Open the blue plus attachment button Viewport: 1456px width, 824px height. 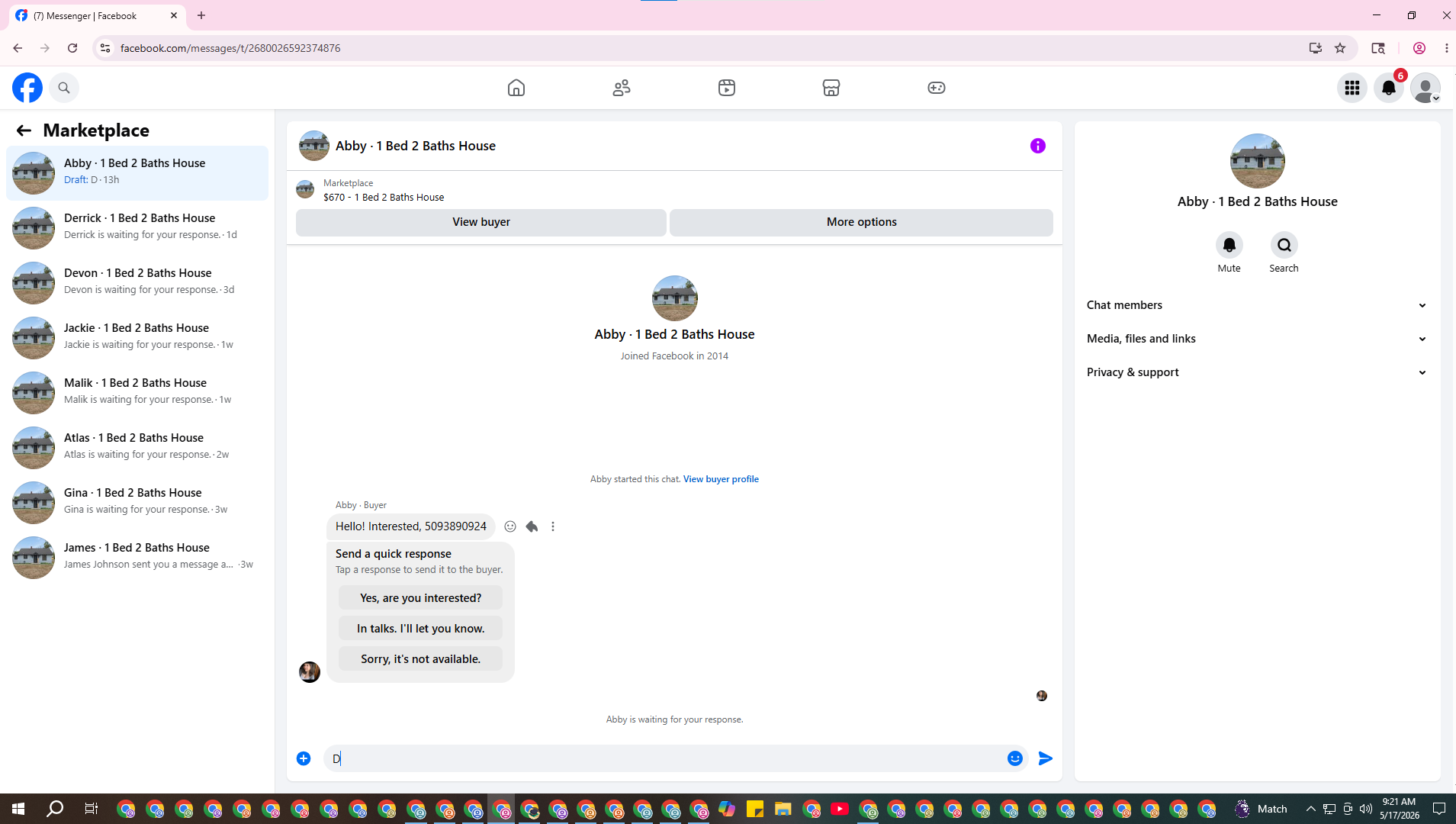click(x=304, y=758)
